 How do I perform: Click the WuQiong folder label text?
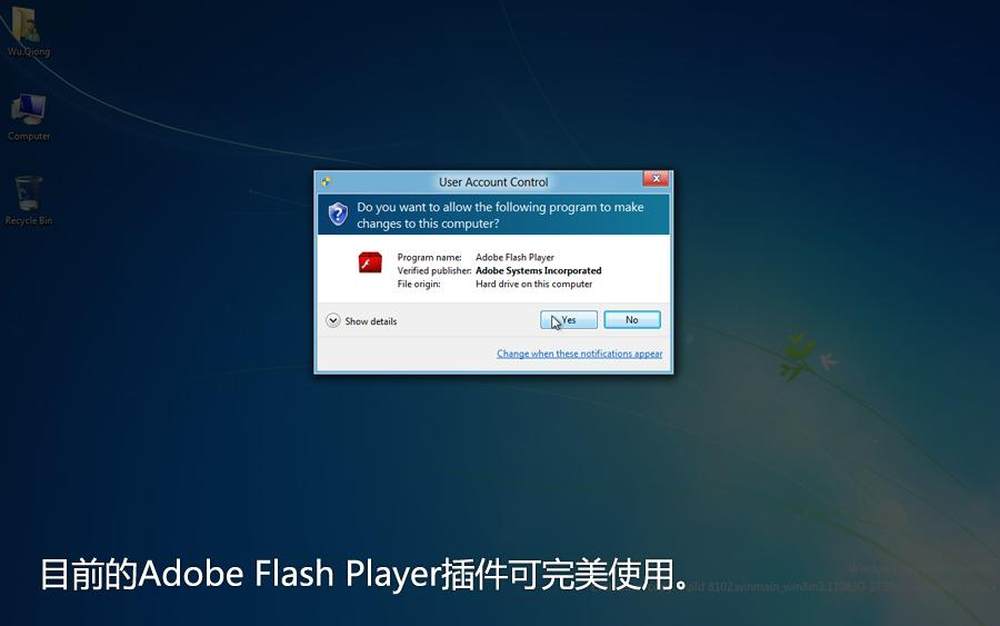click(x=29, y=52)
